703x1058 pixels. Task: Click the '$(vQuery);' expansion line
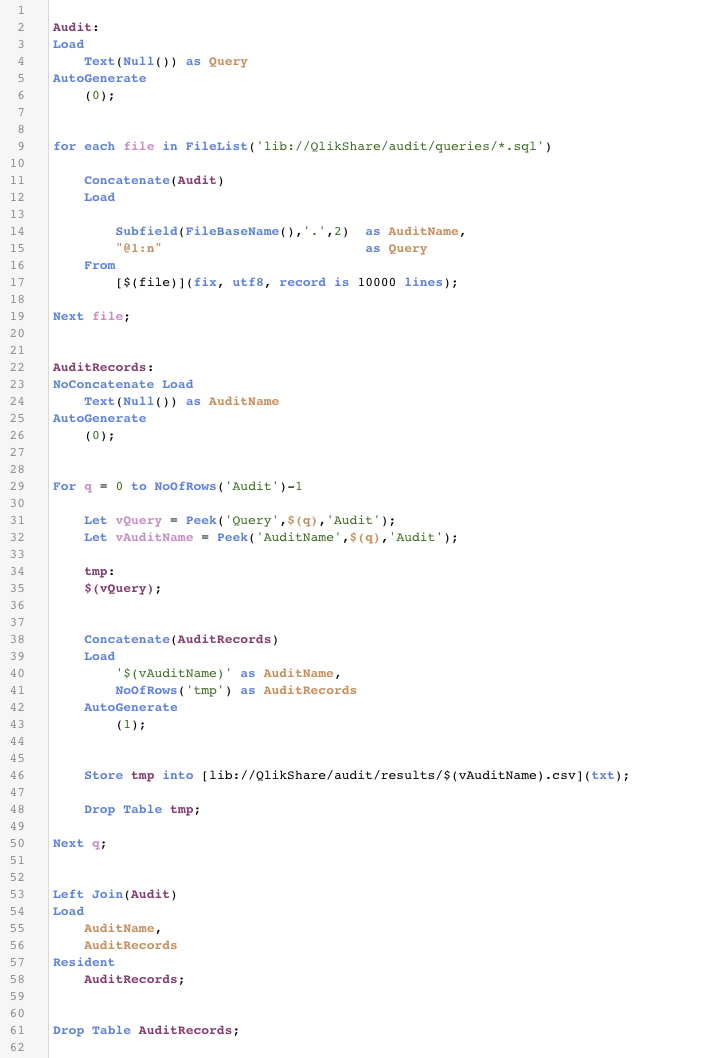tap(123, 588)
